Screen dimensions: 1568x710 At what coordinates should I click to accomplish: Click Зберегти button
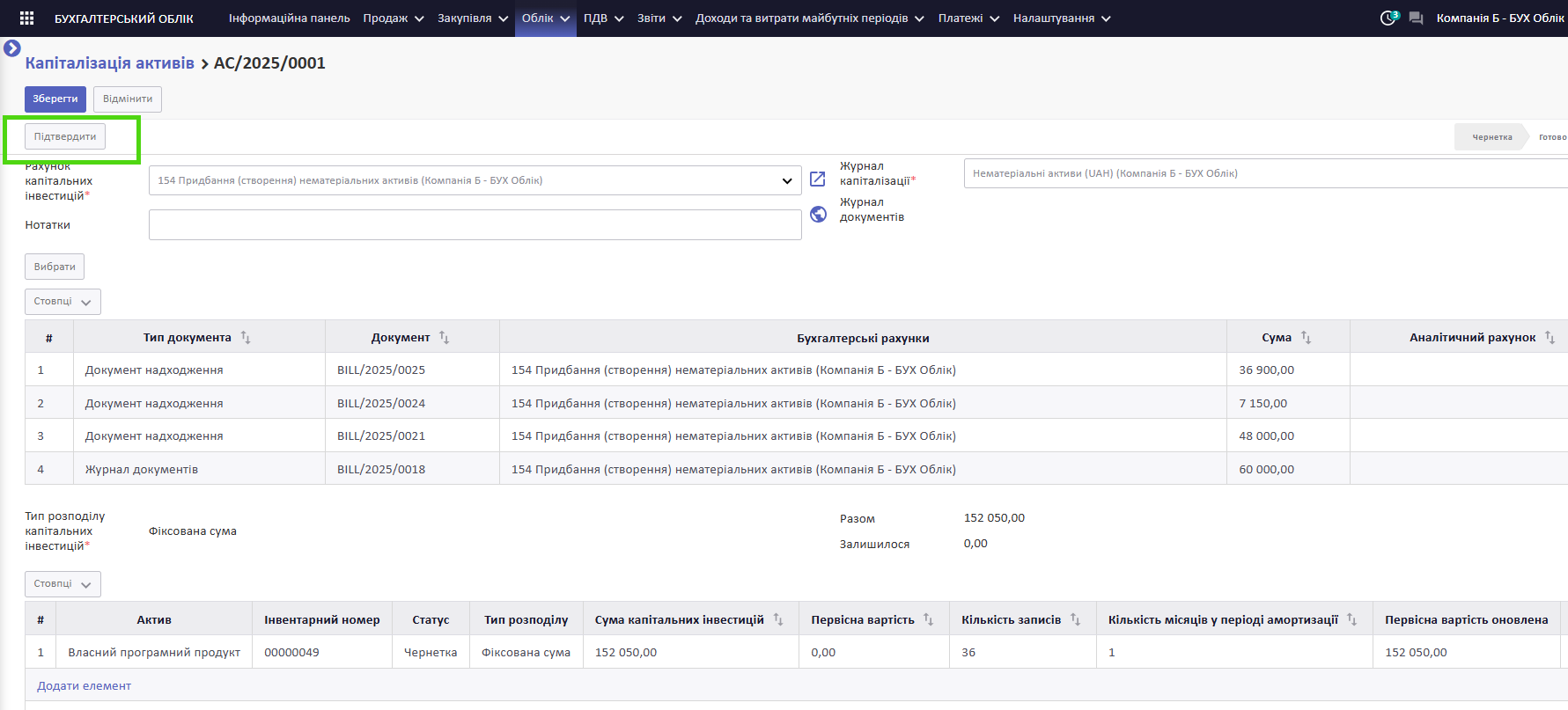pos(55,99)
